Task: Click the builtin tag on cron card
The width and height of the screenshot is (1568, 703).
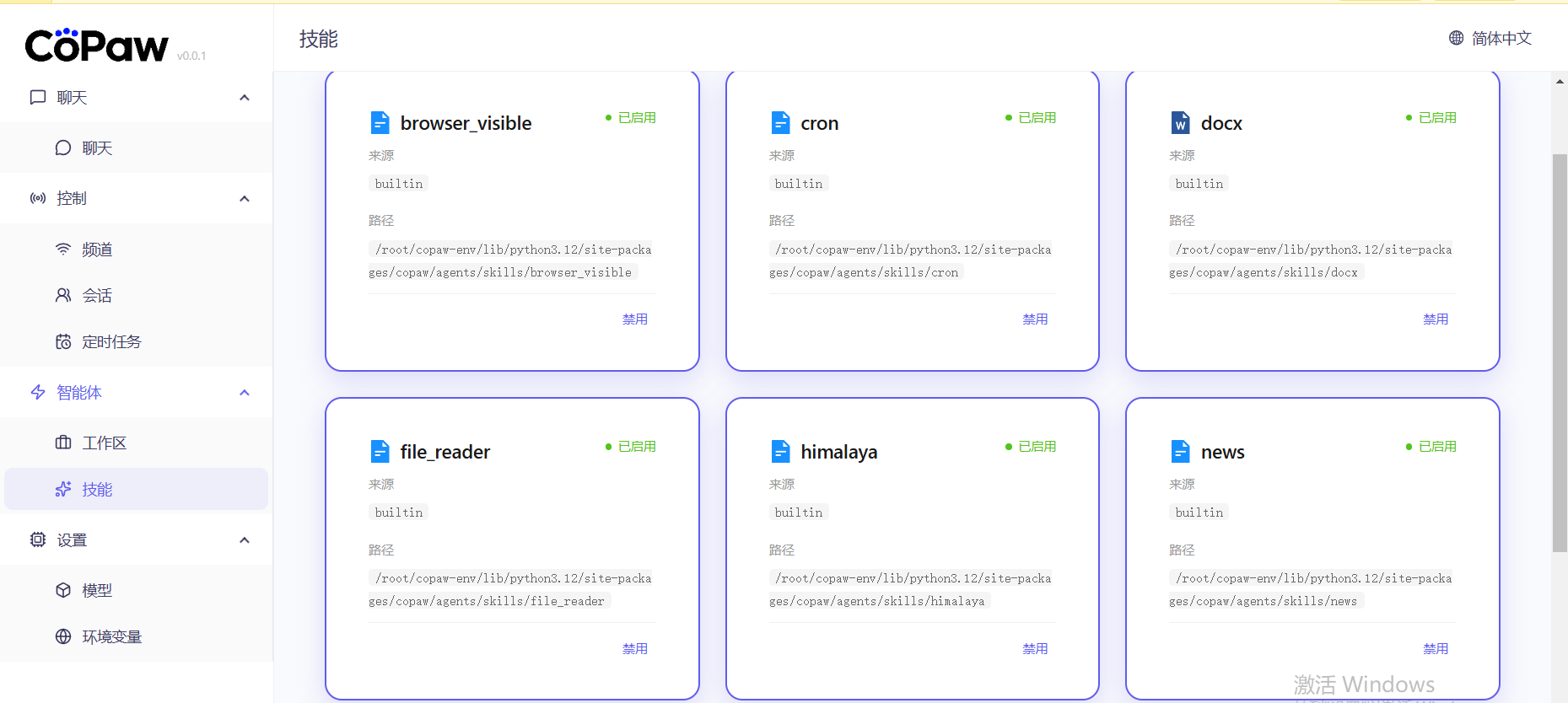Action: (x=798, y=184)
